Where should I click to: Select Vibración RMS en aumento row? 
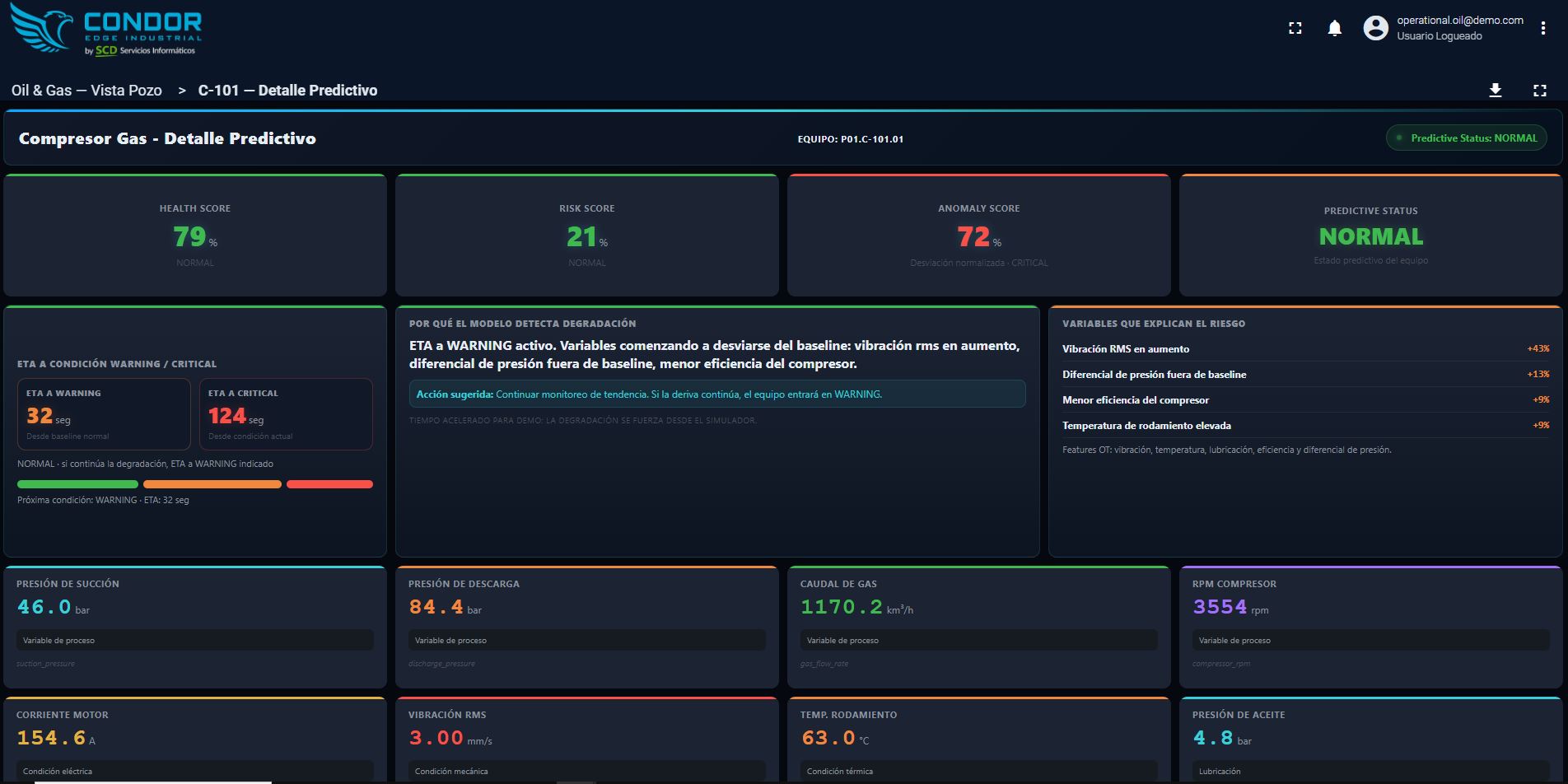click(x=1305, y=349)
